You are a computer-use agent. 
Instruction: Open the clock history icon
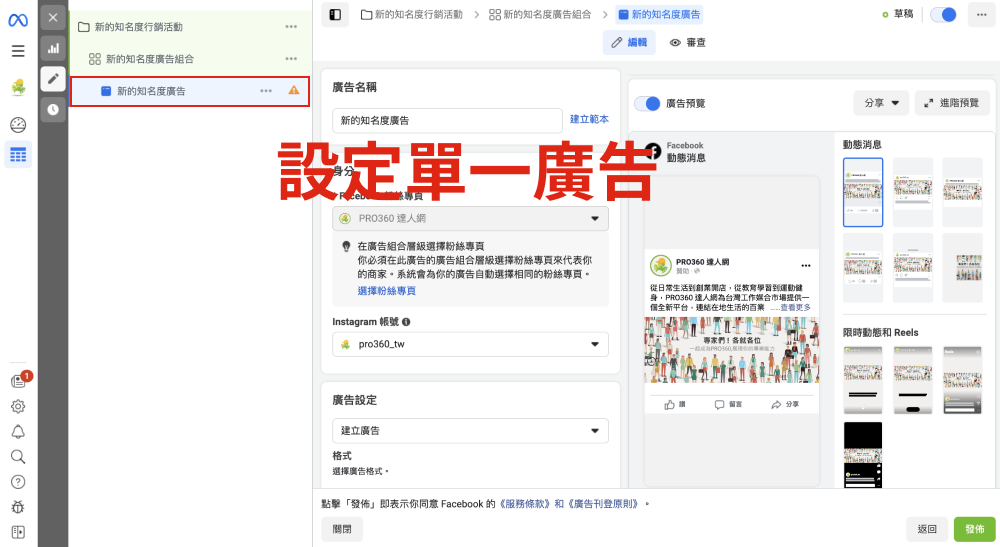coord(53,109)
